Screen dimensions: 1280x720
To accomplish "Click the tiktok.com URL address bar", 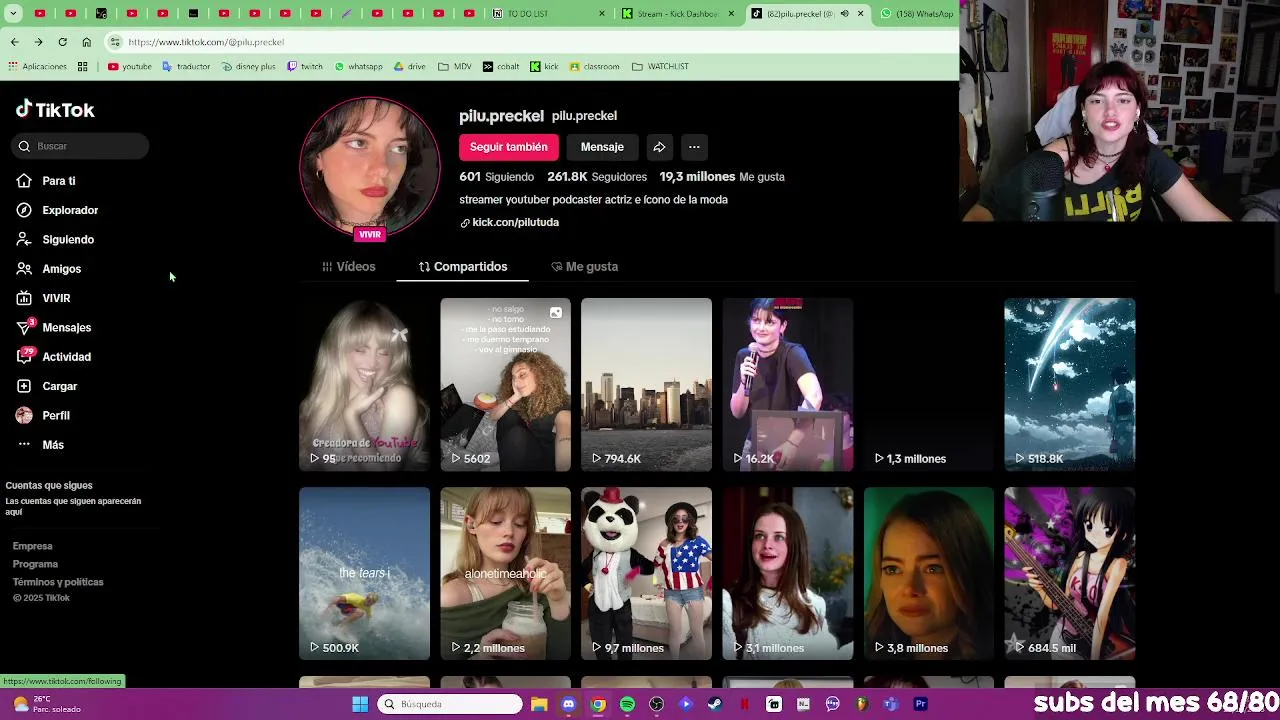I will click(530, 42).
